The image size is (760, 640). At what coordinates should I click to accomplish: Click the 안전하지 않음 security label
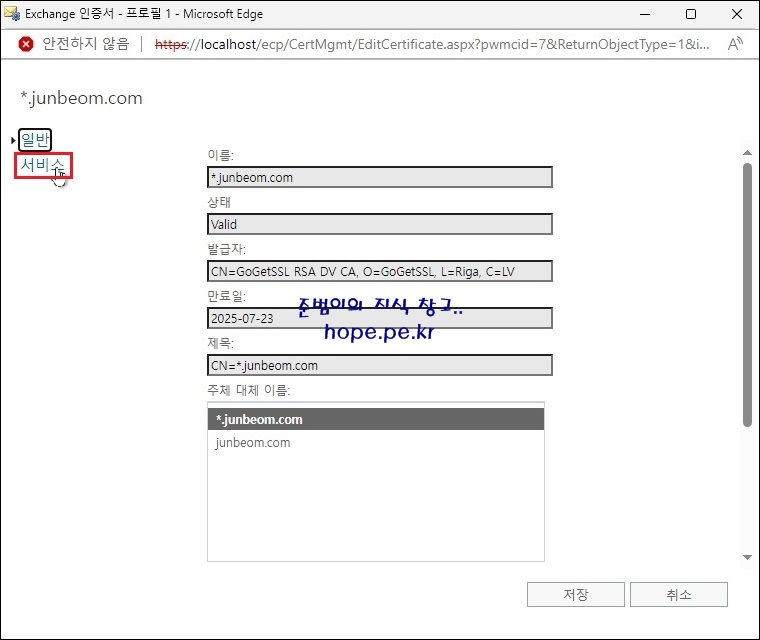click(x=86, y=44)
